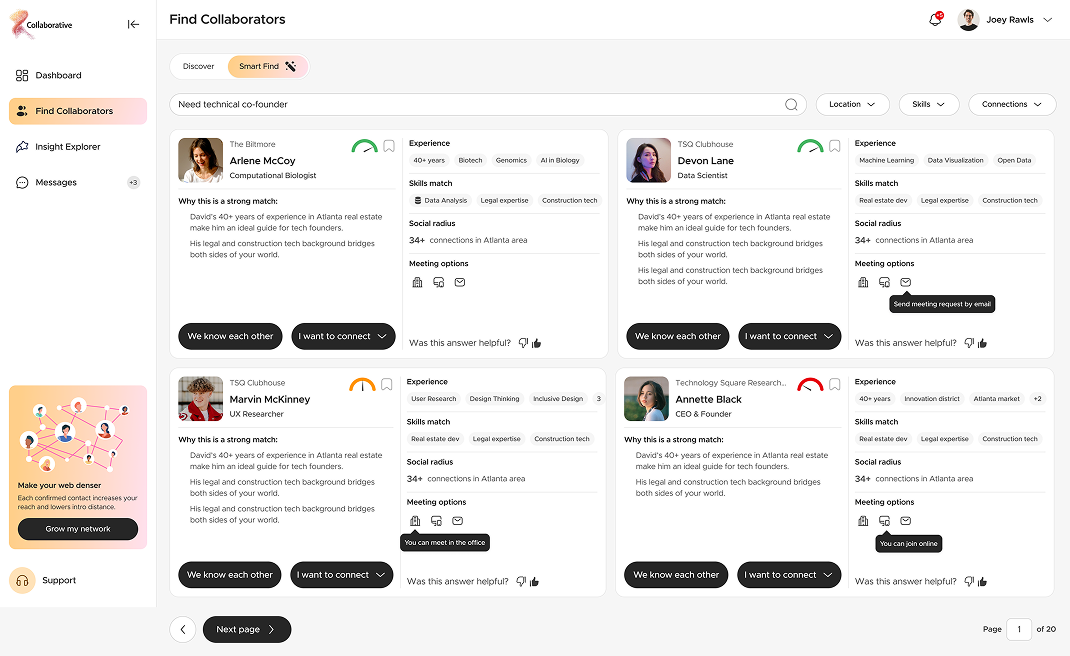The image size is (1070, 656).
Task: Click the page number input field
Action: [x=1018, y=629]
